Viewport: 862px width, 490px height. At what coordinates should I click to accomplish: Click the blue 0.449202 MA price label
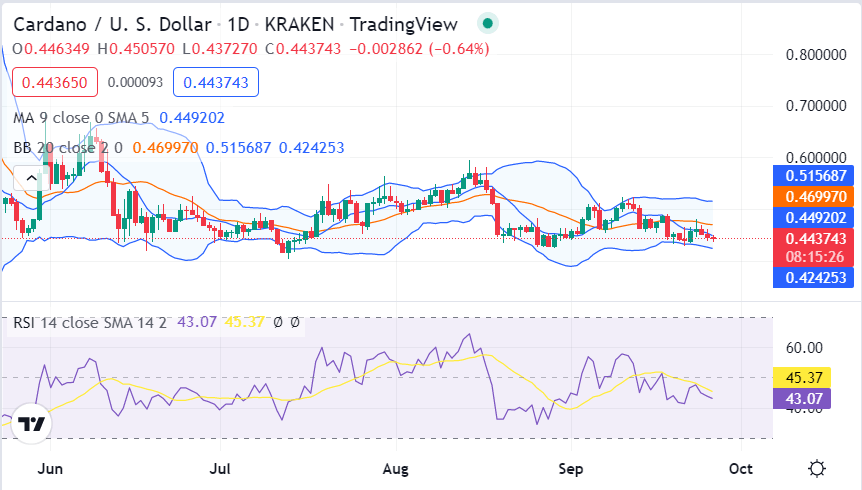pyautogui.click(x=813, y=218)
